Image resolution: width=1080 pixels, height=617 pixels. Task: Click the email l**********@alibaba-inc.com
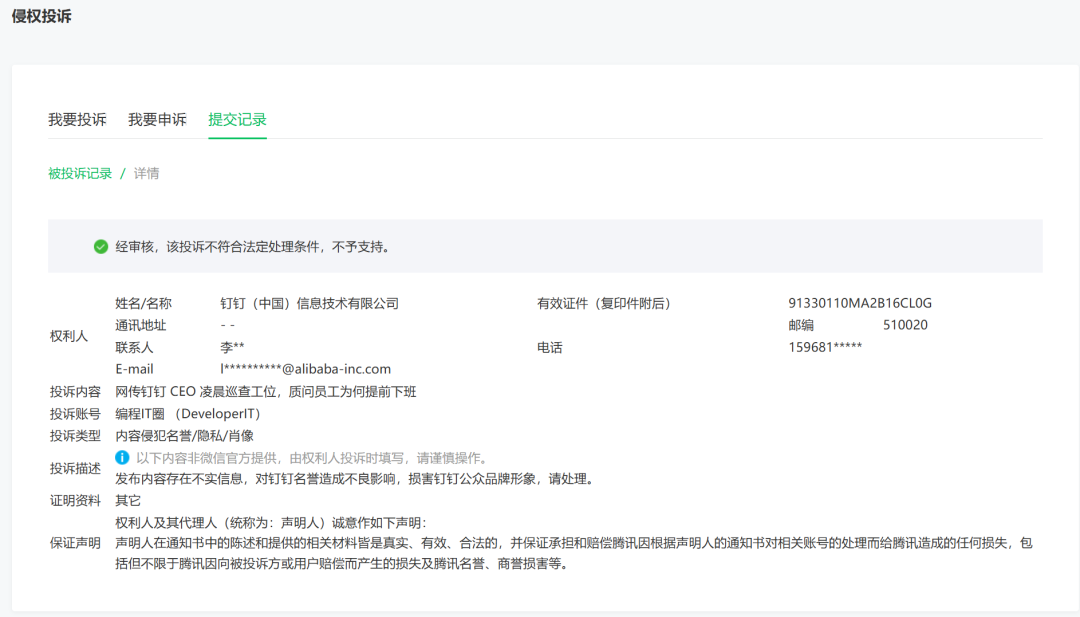point(306,369)
